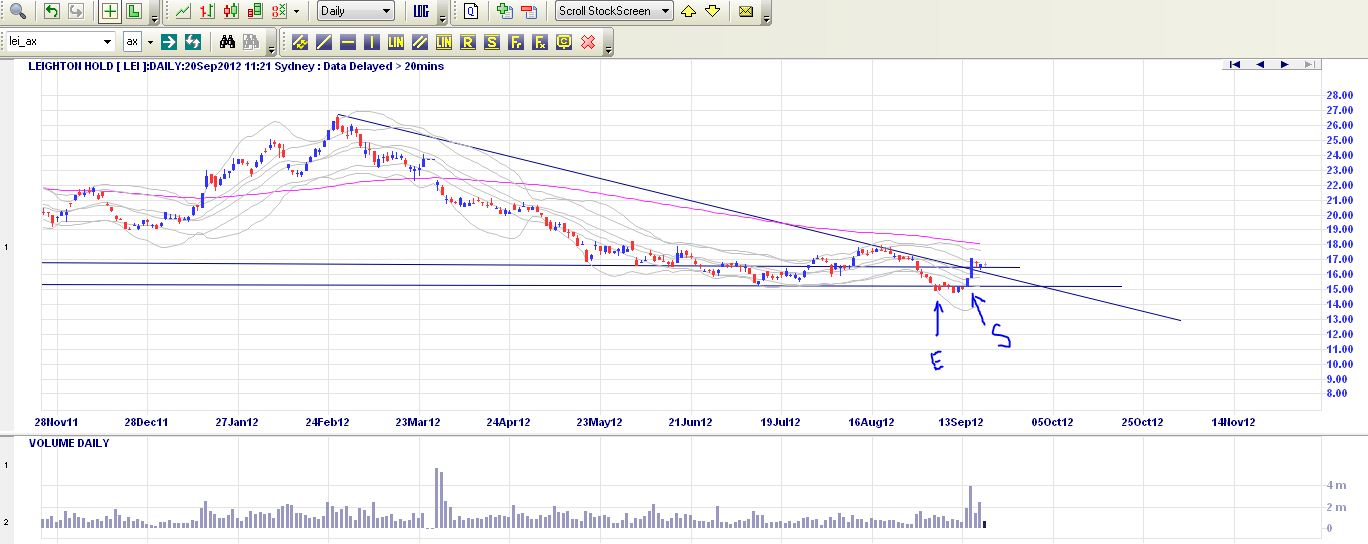Open overflow chevron after grayed binoculars
This screenshot has width=1368, height=544.
tap(271, 49)
